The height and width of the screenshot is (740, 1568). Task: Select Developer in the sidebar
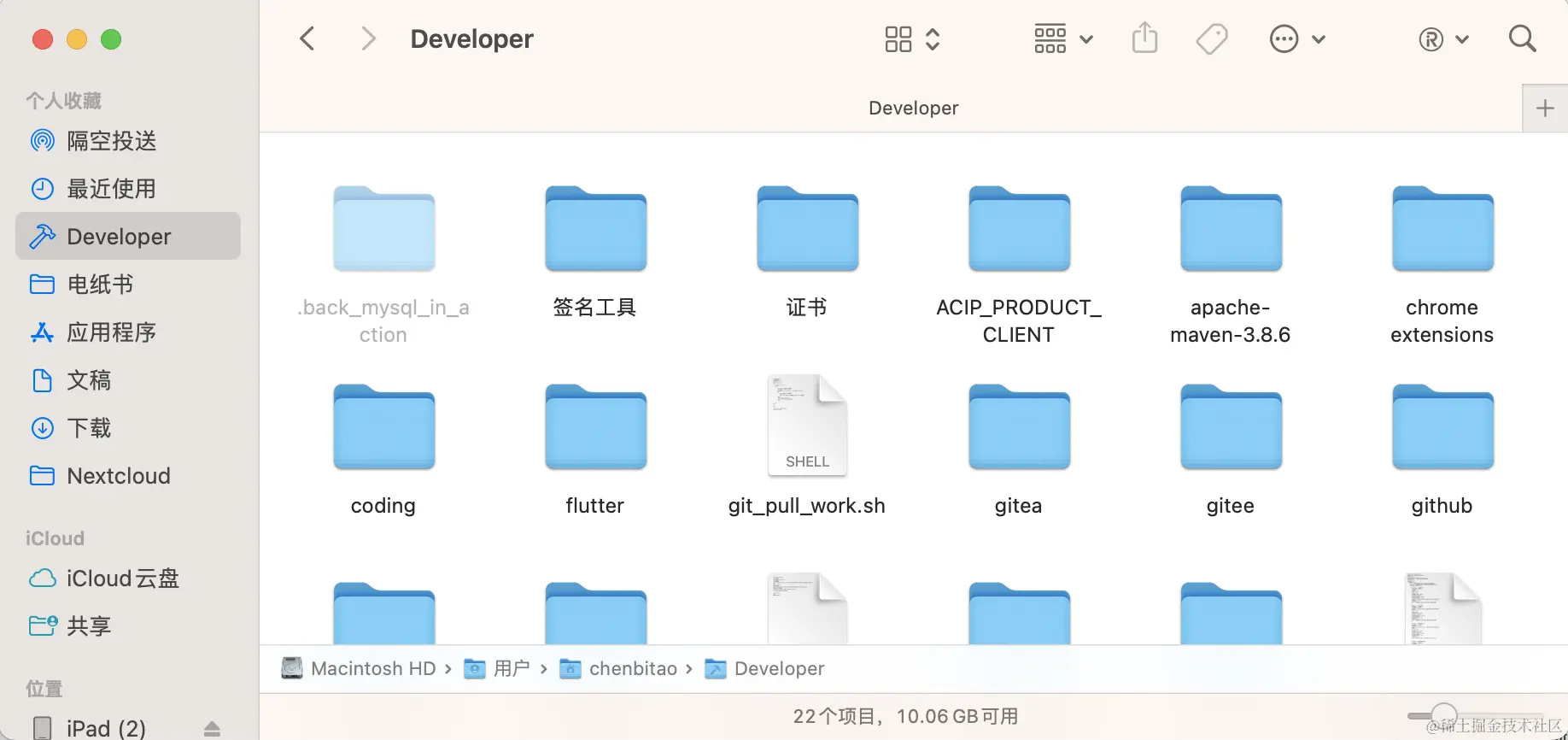128,237
